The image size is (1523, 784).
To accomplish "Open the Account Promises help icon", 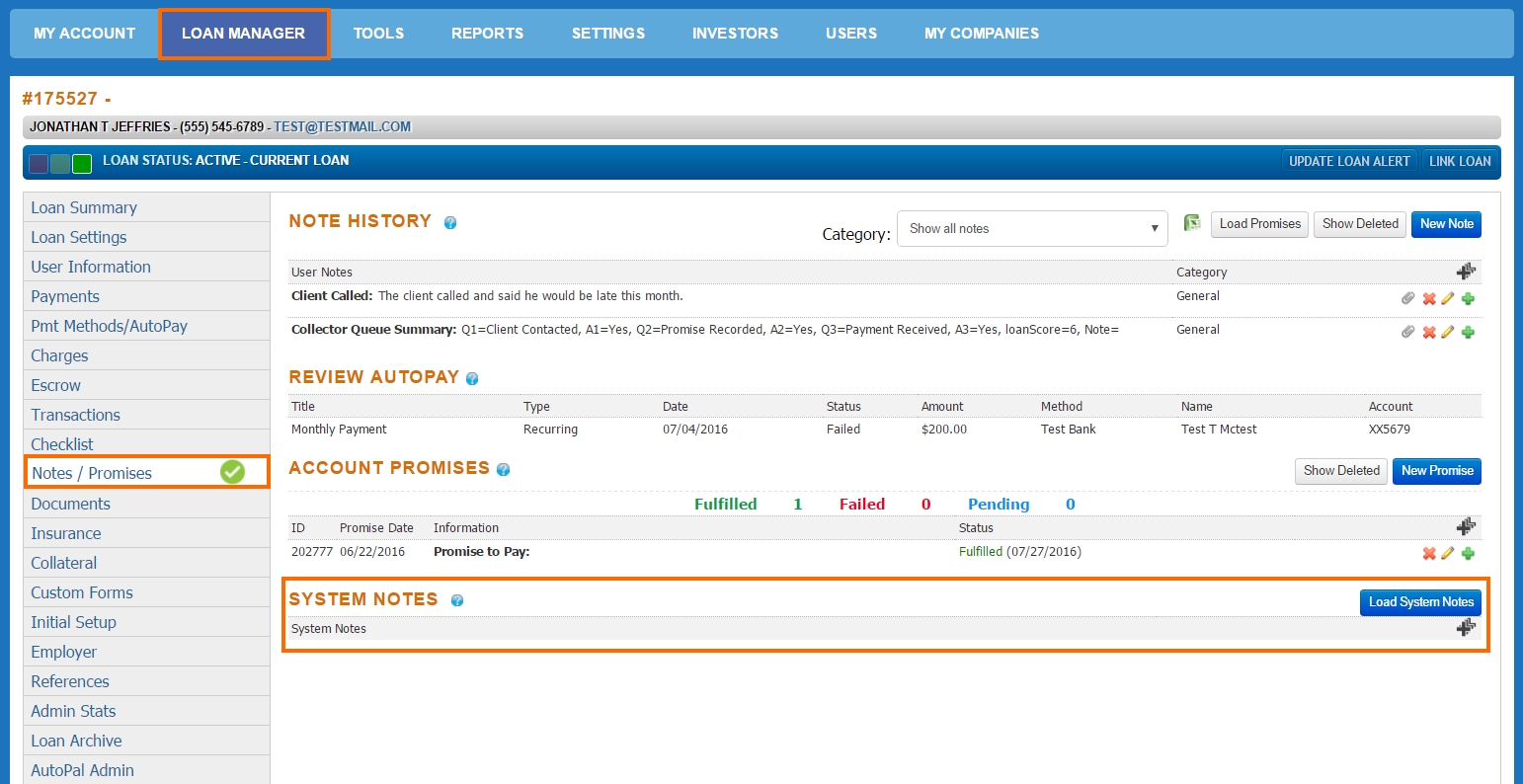I will tap(503, 470).
